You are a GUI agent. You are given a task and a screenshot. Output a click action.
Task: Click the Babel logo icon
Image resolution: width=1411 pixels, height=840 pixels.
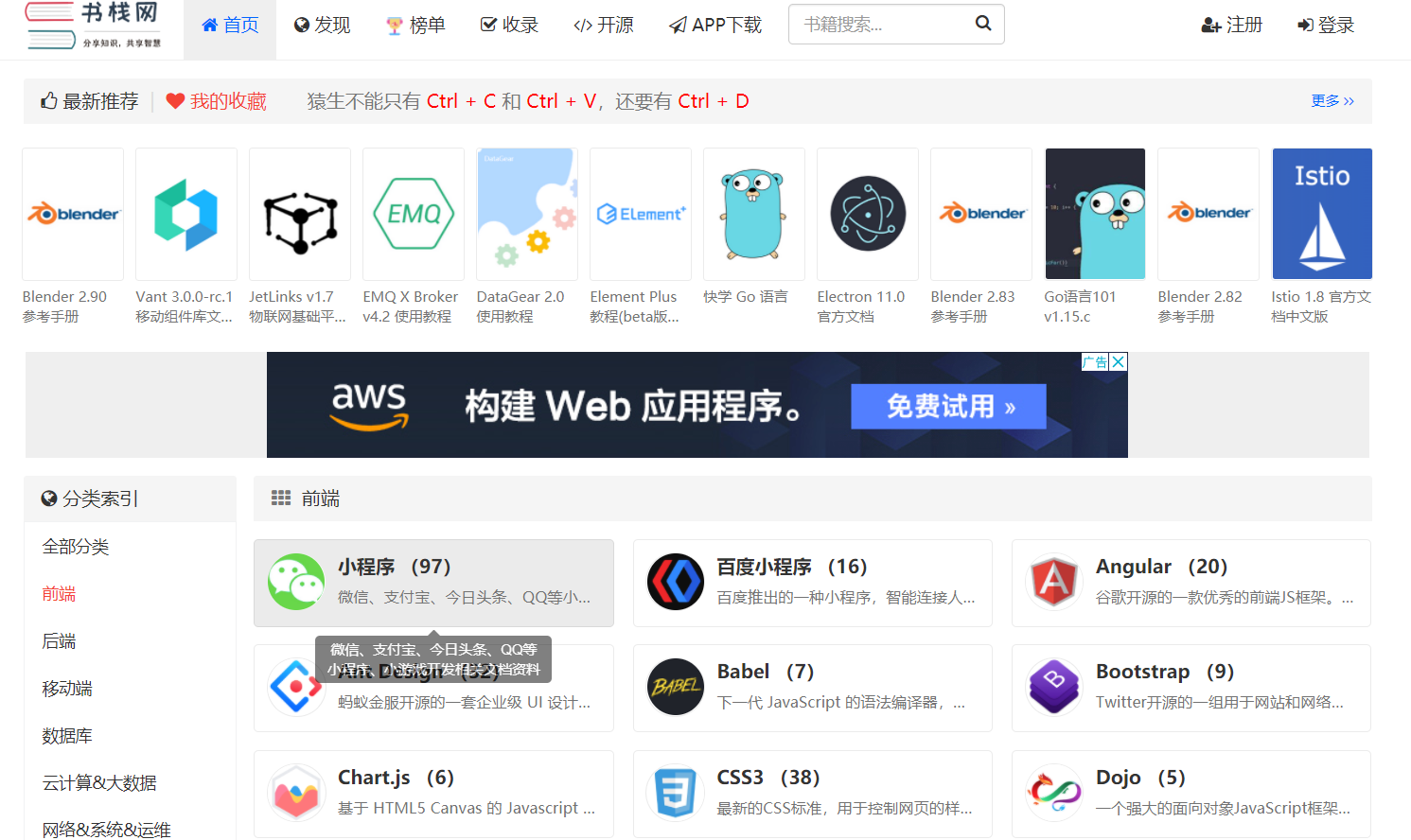pos(676,687)
